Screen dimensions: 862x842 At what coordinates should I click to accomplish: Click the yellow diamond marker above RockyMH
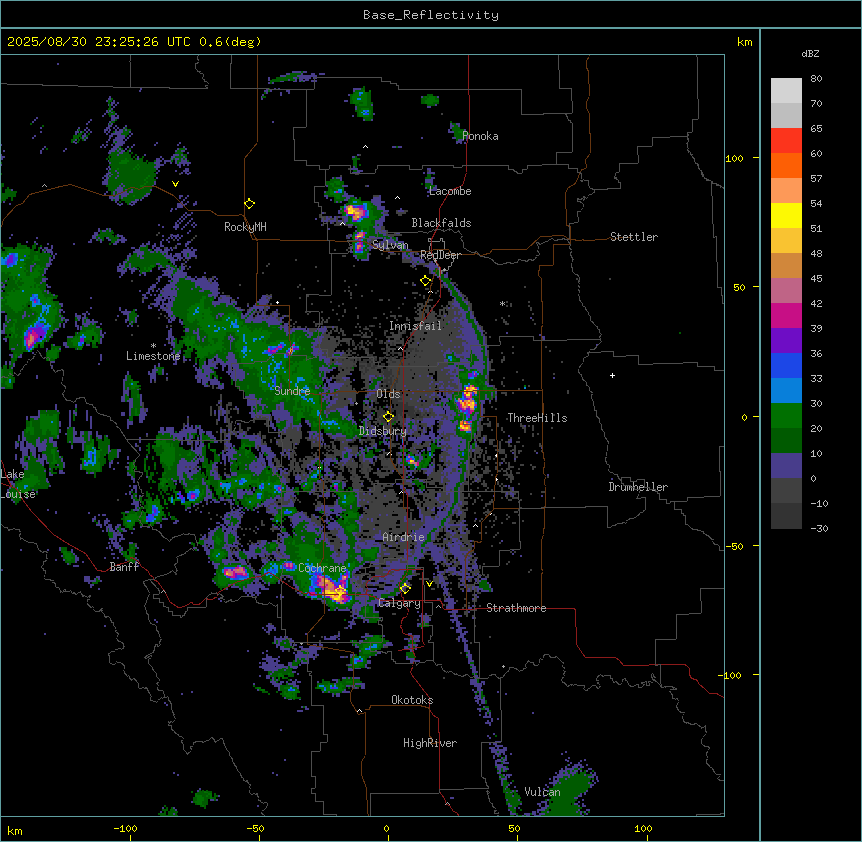pos(249,204)
